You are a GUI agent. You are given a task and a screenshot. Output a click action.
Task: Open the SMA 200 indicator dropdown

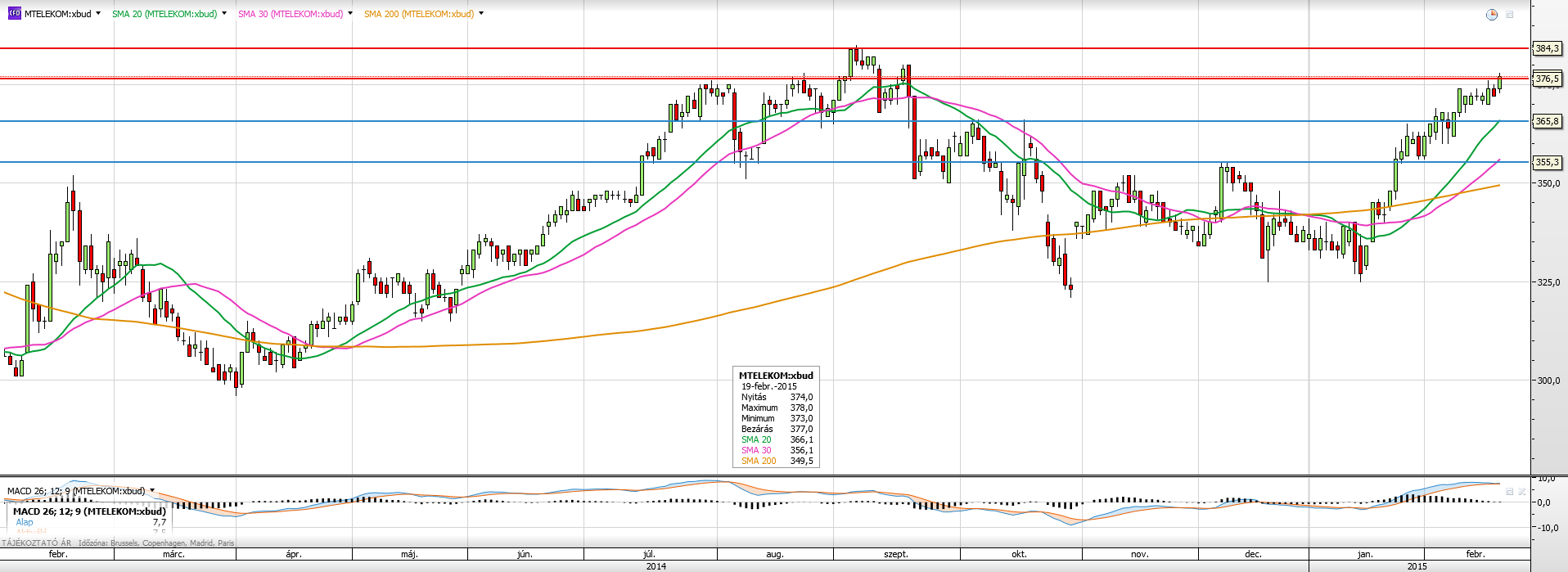tap(481, 14)
